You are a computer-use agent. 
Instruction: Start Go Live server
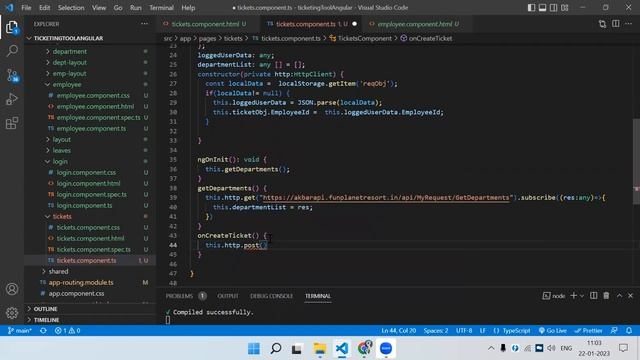[x=553, y=331]
